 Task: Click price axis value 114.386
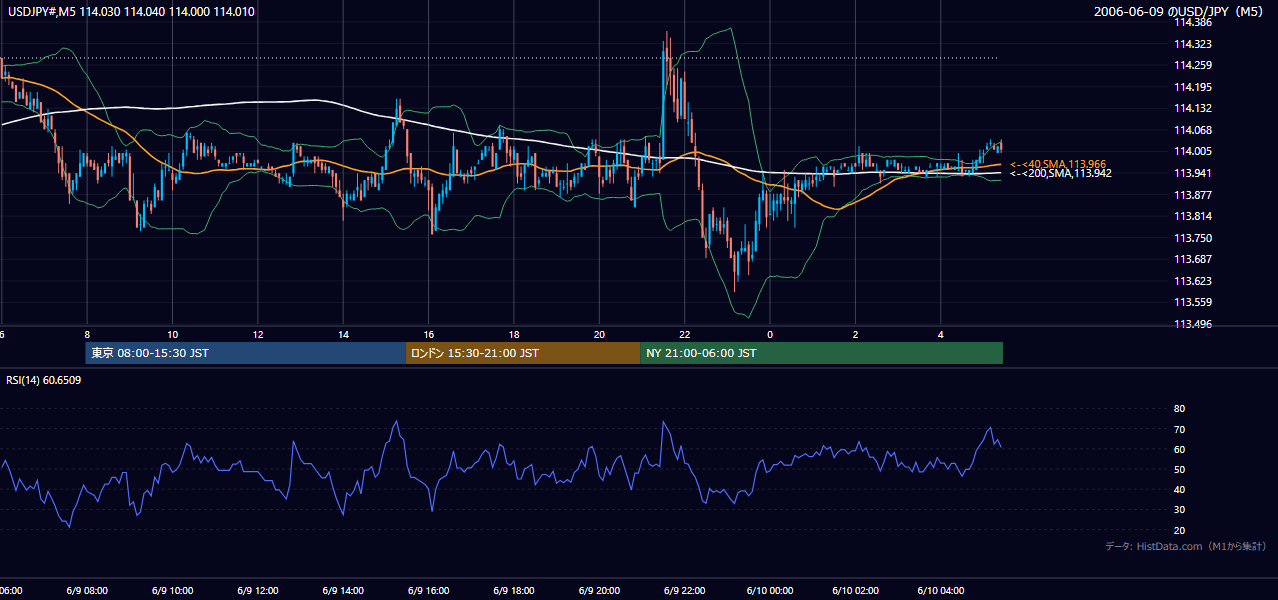[1191, 22]
